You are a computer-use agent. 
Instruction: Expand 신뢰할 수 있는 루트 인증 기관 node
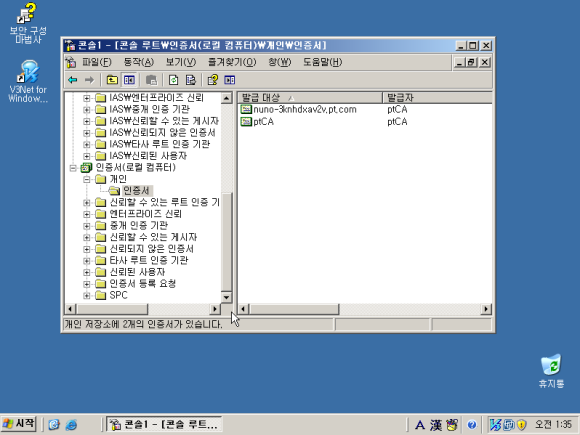87,203
